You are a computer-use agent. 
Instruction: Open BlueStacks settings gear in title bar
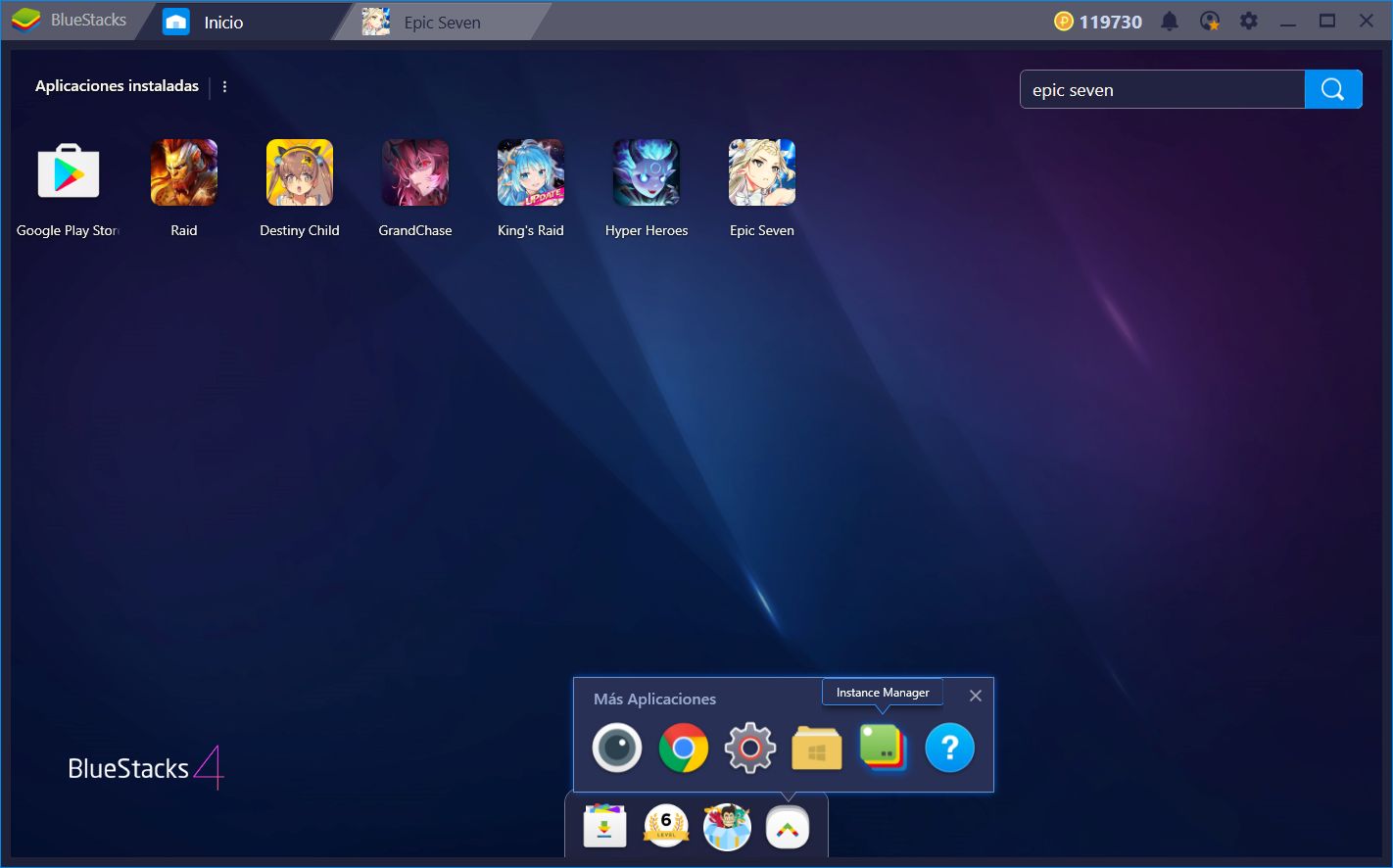coord(1249,21)
